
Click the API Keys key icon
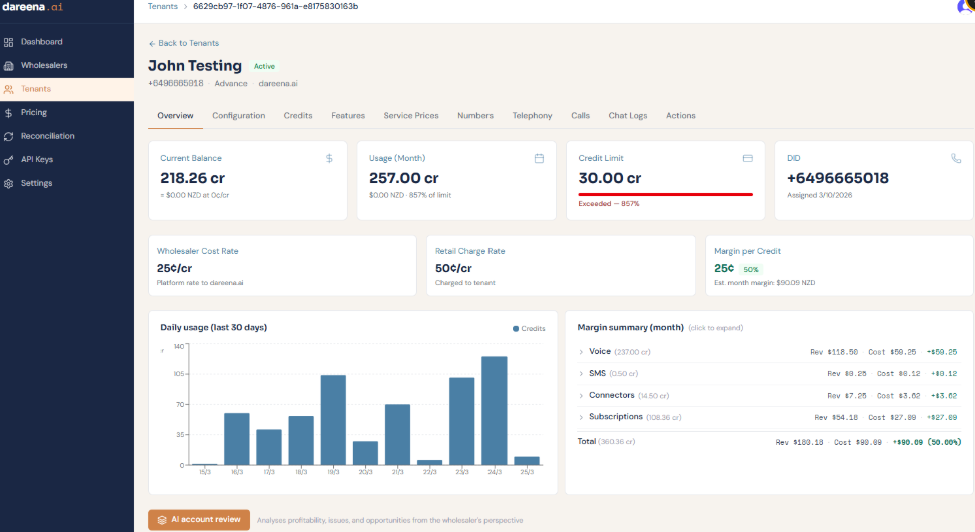click(9, 160)
